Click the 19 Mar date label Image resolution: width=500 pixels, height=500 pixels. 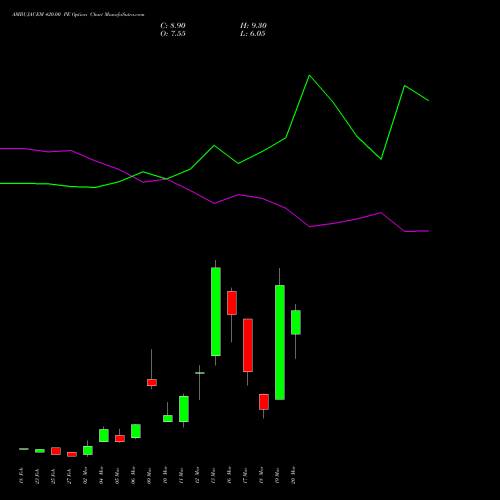pos(277,475)
